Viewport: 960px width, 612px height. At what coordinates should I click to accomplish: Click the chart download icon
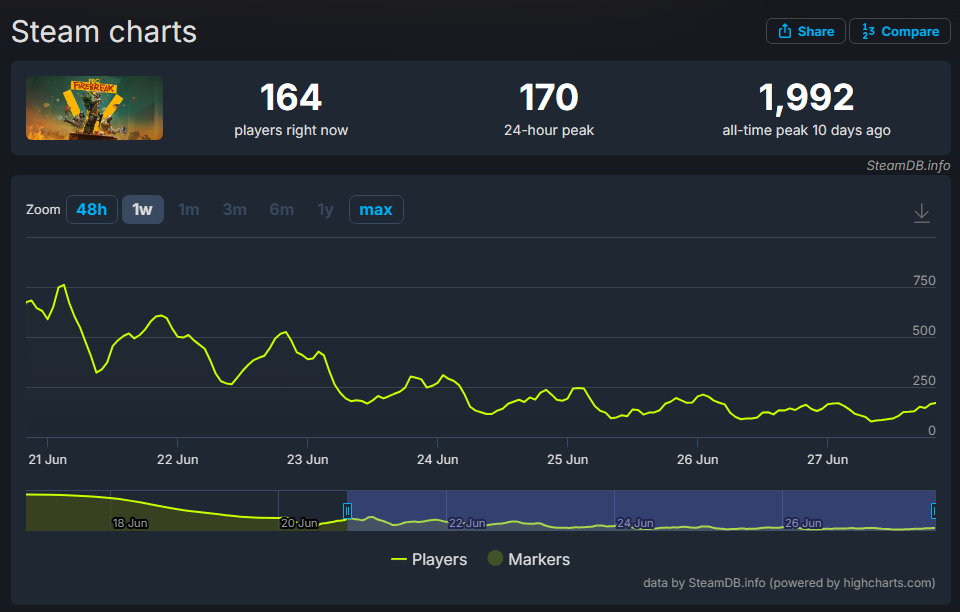pos(921,213)
